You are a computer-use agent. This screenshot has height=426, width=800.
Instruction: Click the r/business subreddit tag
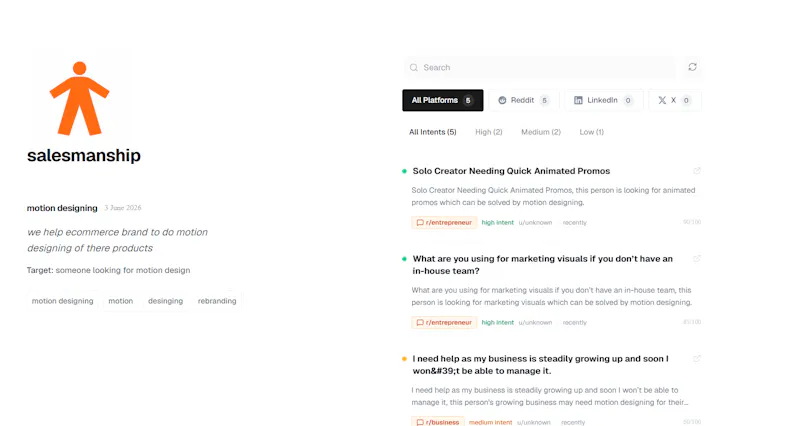coord(438,422)
